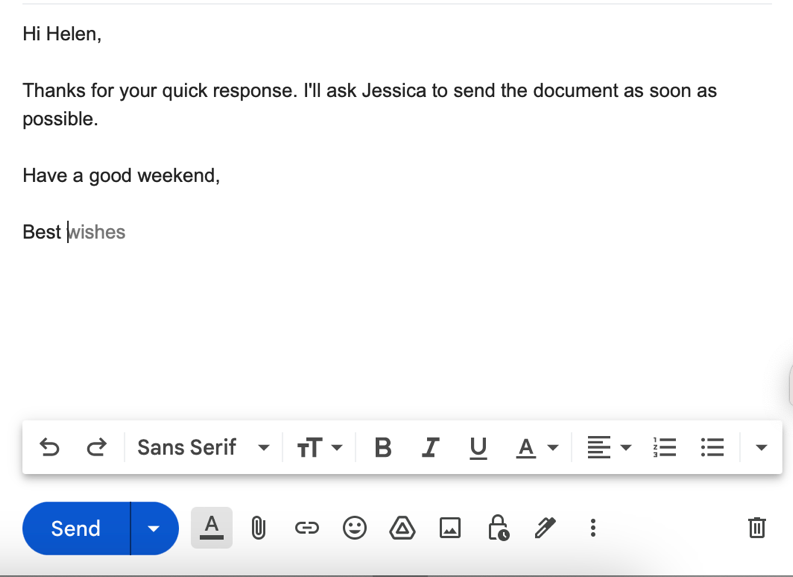Toggle bold formatting
The width and height of the screenshot is (793, 577).
point(383,448)
